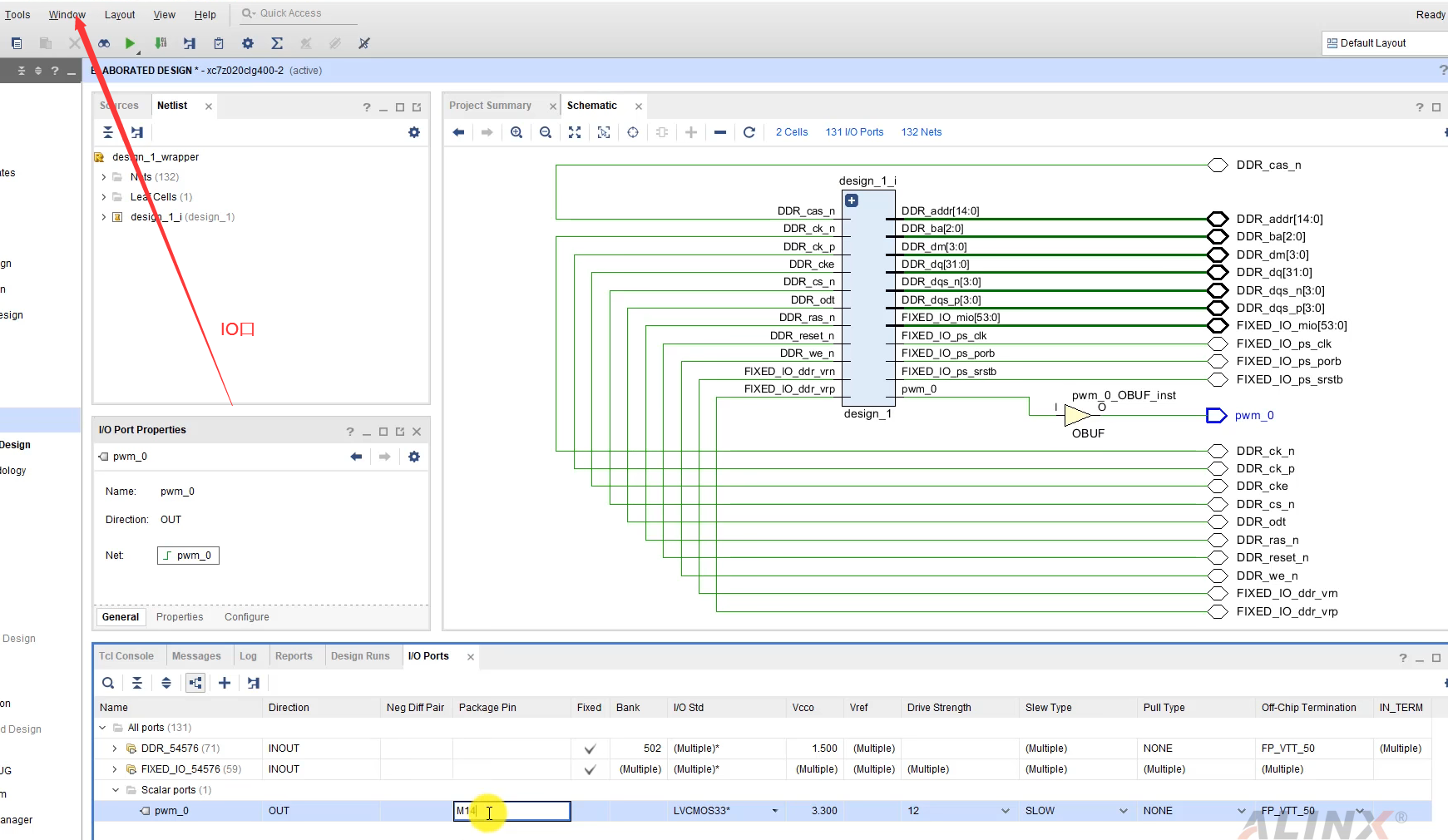Go to previous object in I/O Port Properties
1448x840 pixels.
coord(356,457)
